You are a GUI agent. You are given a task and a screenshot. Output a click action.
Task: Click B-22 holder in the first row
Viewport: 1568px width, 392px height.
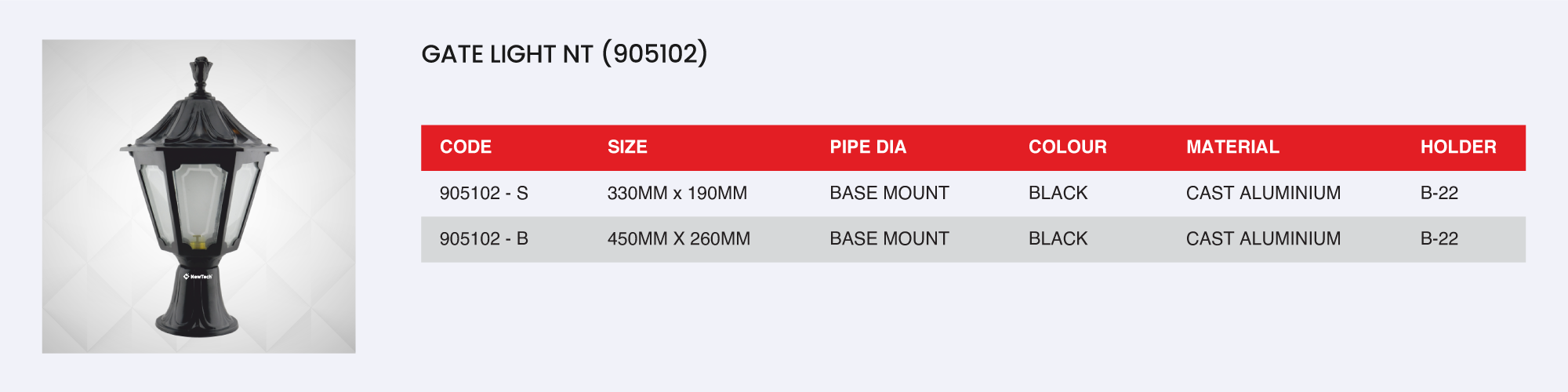[1439, 193]
